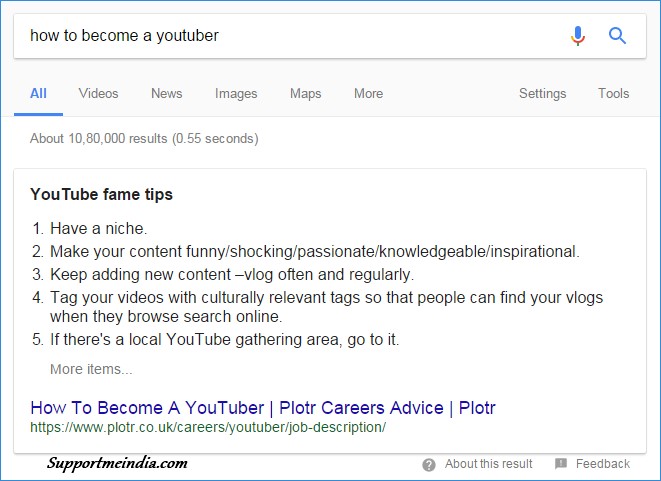The width and height of the screenshot is (661, 481).
Task: Open the Maps tab
Action: click(x=306, y=94)
